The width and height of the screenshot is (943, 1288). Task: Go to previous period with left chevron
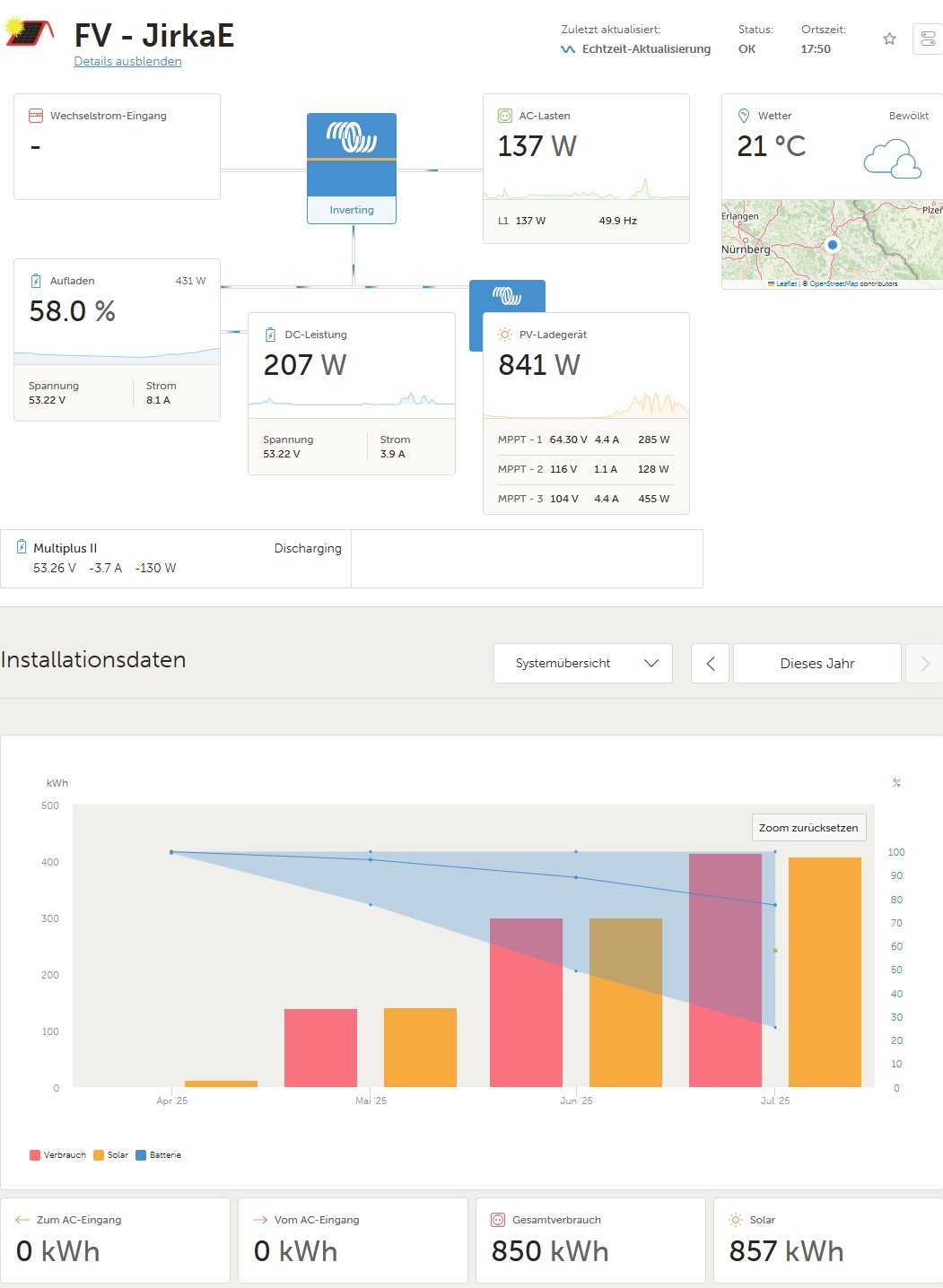(x=710, y=664)
